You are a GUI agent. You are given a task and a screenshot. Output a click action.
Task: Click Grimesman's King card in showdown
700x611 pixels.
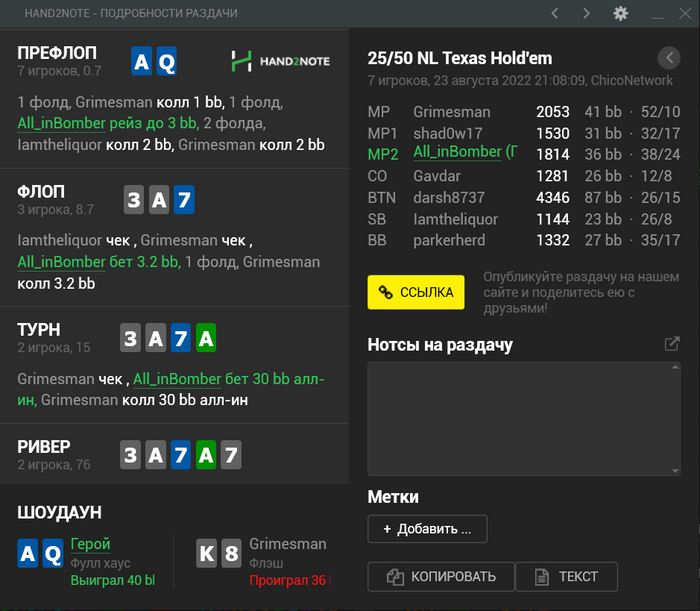tap(206, 553)
